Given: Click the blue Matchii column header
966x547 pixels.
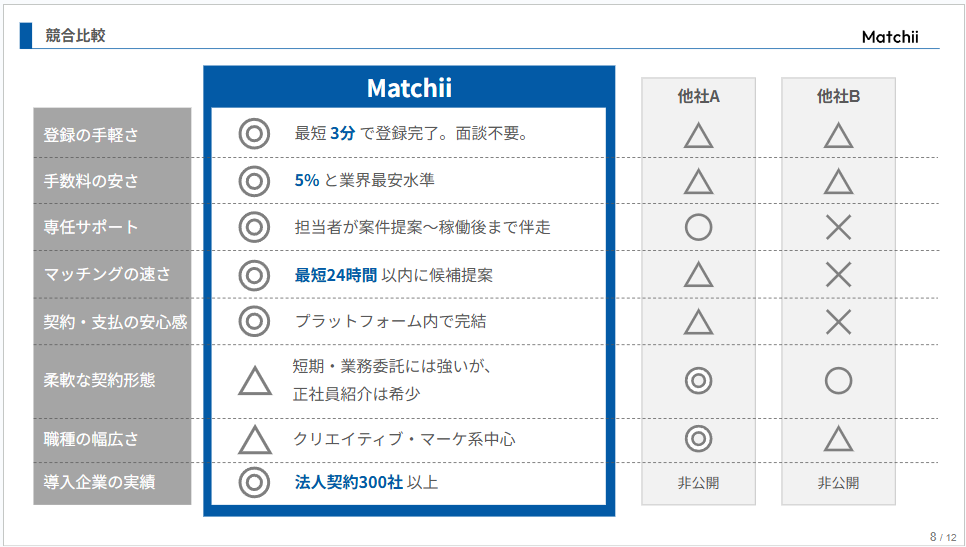Looking at the screenshot, I should pos(409,88).
